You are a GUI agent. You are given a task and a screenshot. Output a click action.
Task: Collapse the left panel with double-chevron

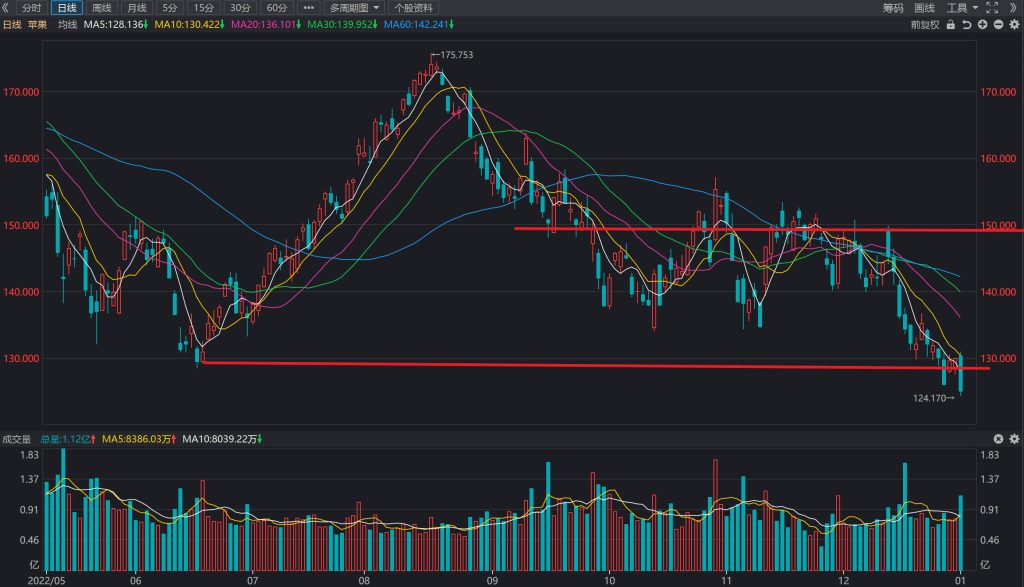6,8
